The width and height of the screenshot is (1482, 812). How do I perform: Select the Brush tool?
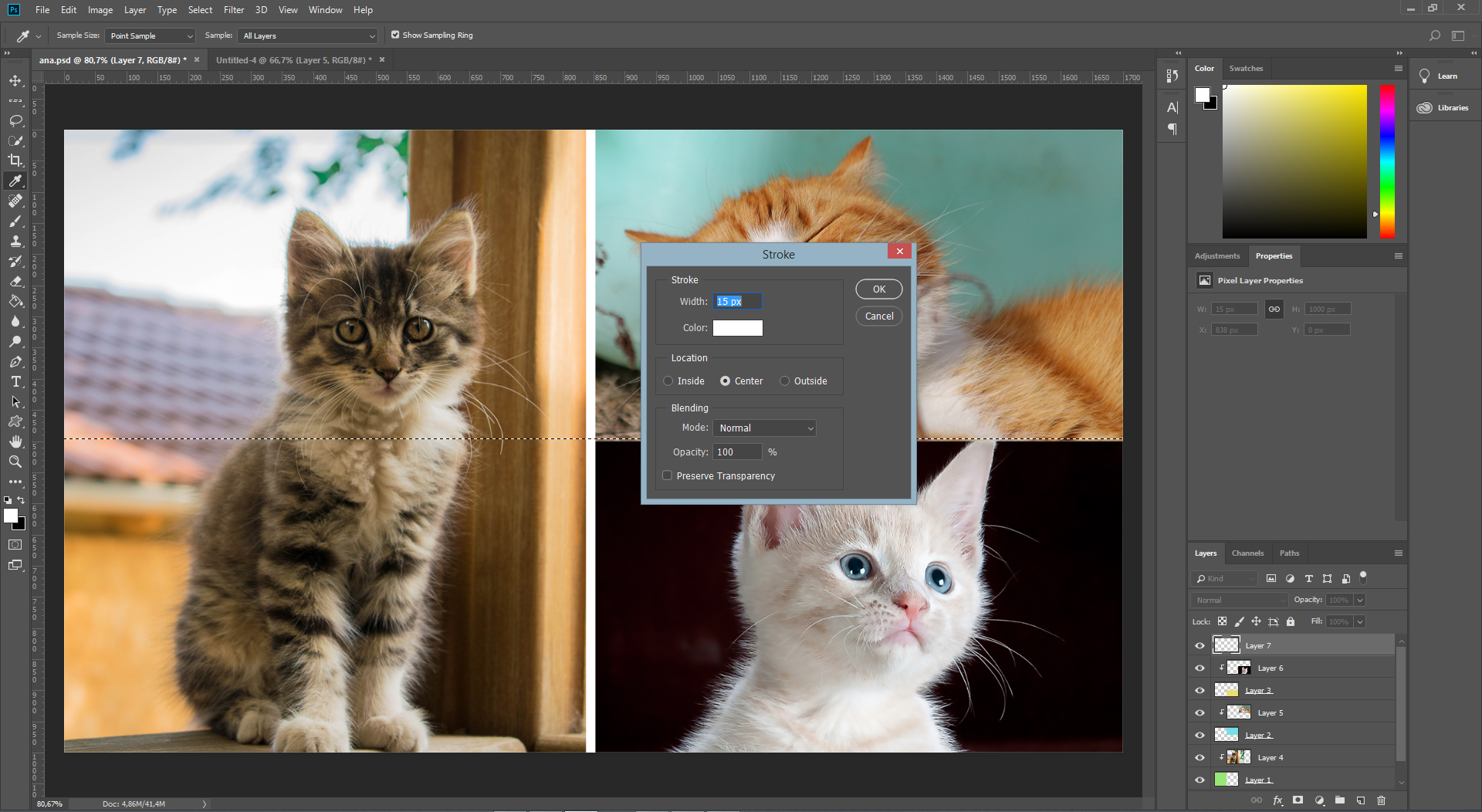coord(15,221)
